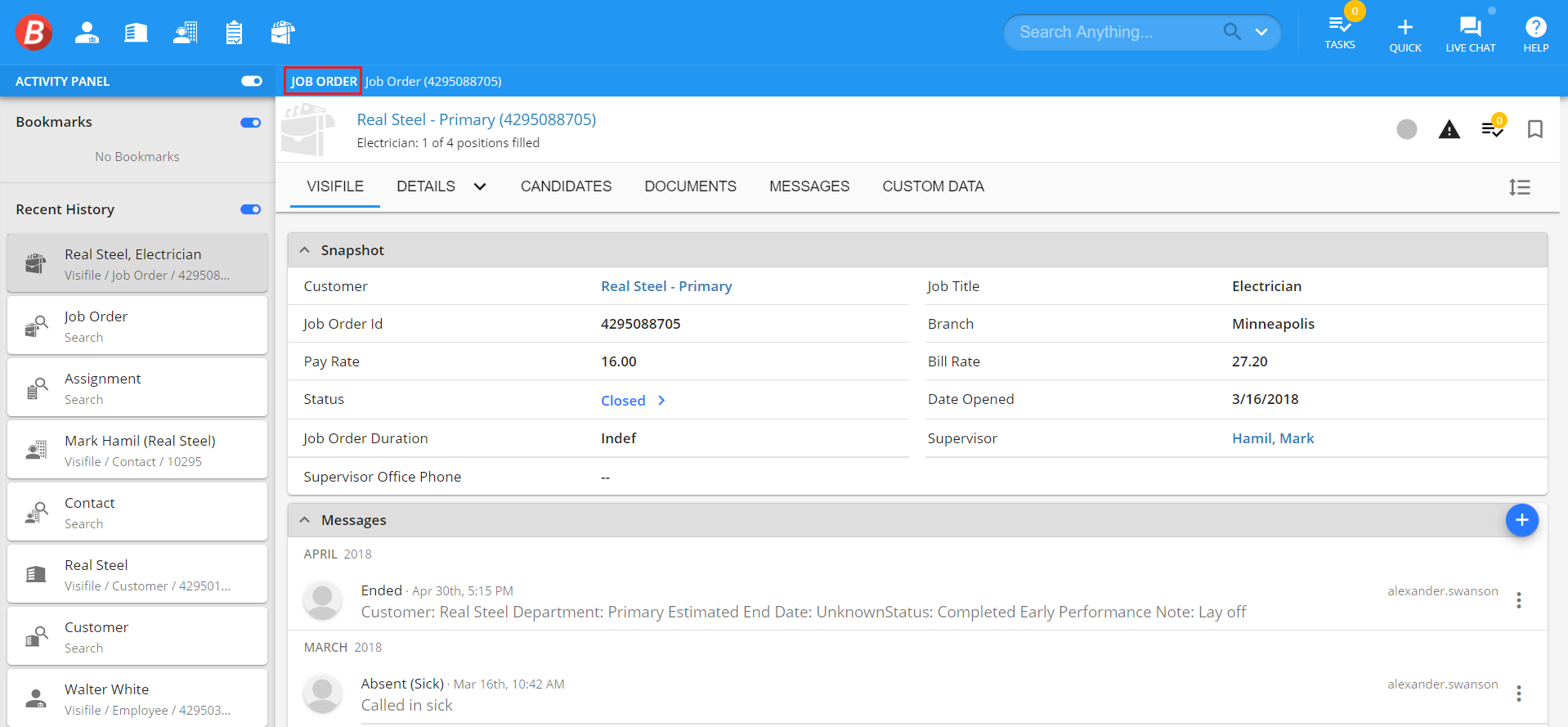Open the Real Steel - Primary customer link in Snapshot
The width and height of the screenshot is (1568, 727).
click(x=666, y=286)
